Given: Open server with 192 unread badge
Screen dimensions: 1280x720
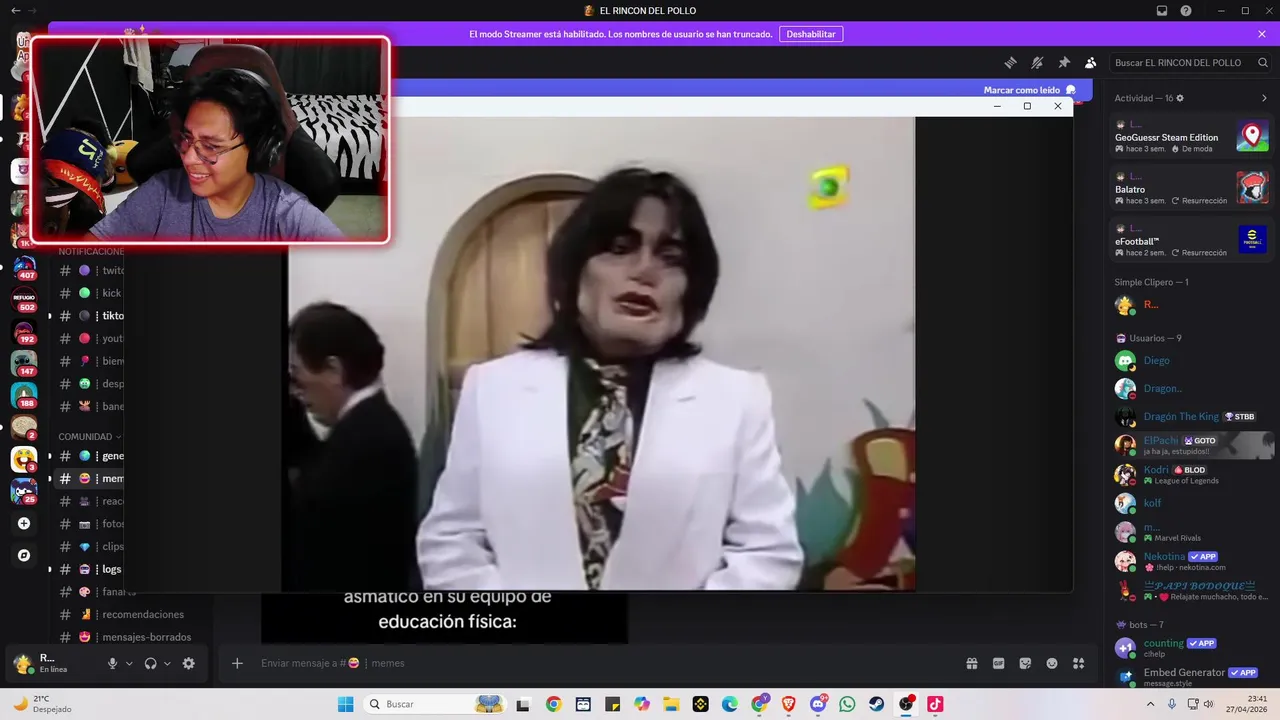Looking at the screenshot, I should point(24,331).
